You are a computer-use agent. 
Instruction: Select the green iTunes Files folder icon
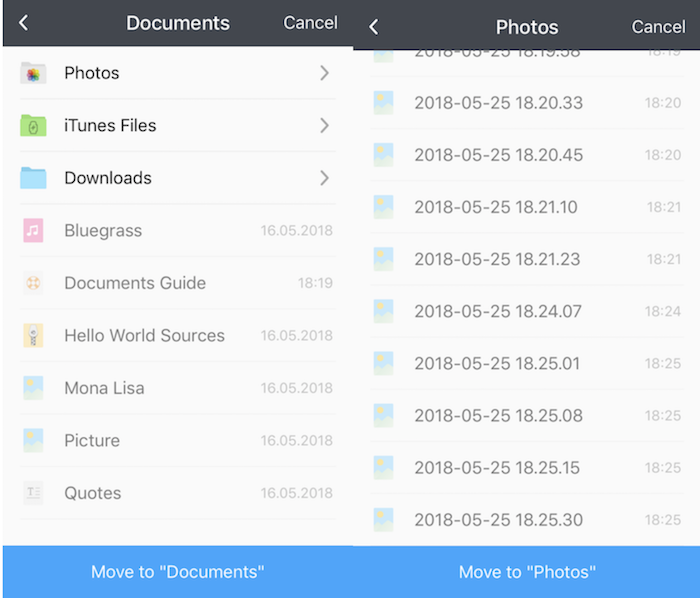(x=33, y=126)
